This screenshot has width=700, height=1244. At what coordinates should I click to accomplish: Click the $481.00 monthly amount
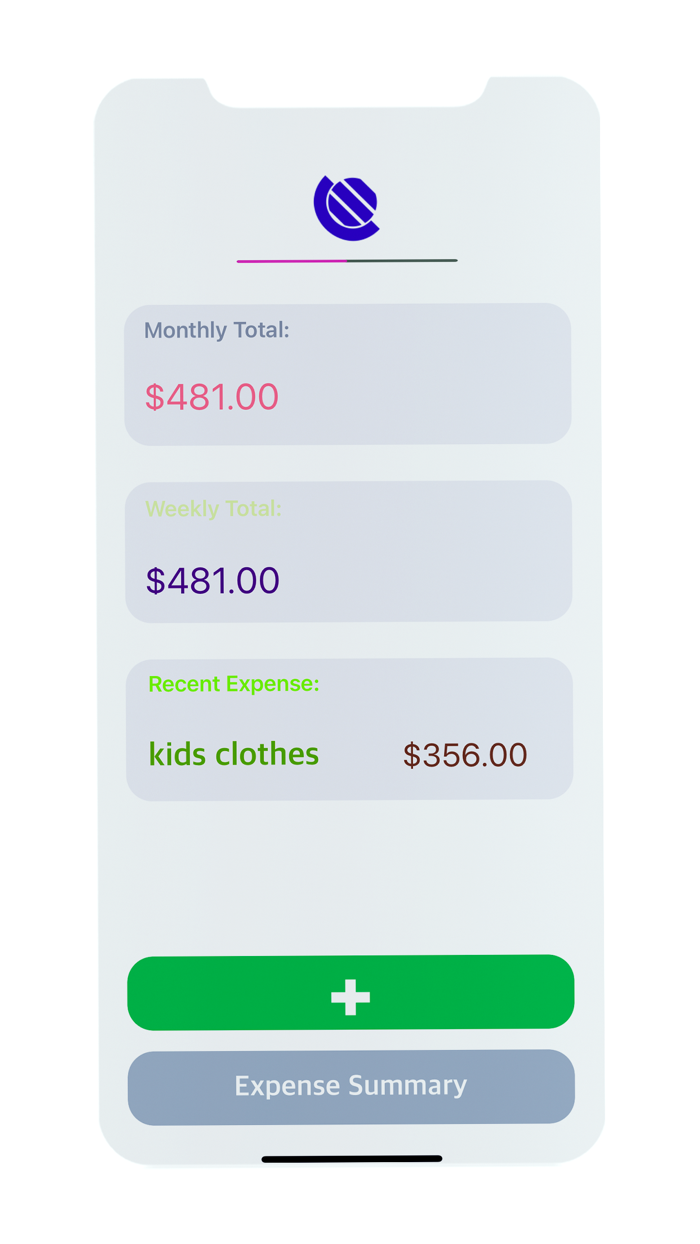tap(211, 397)
